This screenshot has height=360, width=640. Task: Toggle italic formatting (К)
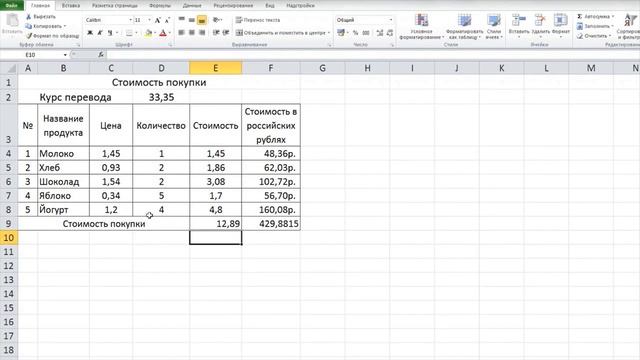(x=100, y=33)
